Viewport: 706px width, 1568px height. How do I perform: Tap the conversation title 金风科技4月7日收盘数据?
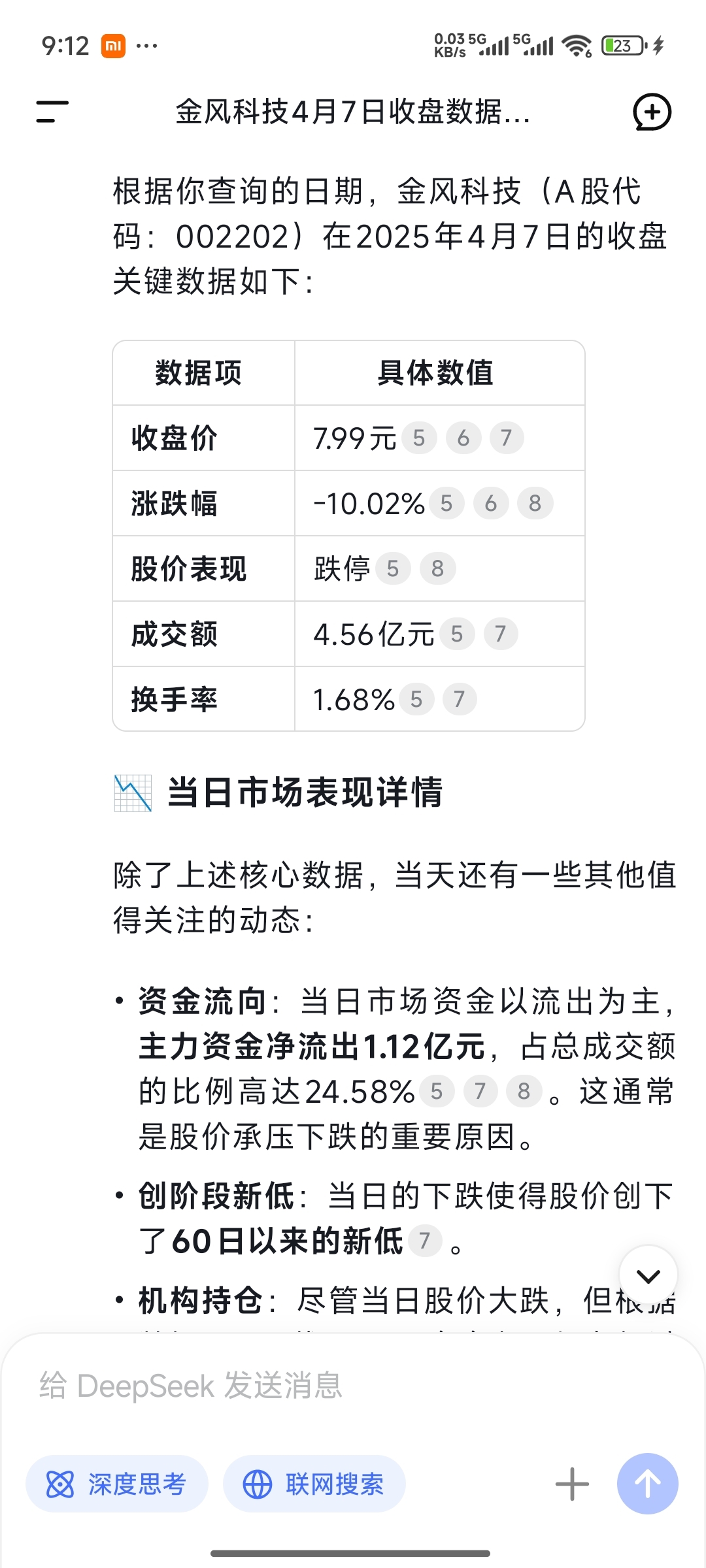353,112
